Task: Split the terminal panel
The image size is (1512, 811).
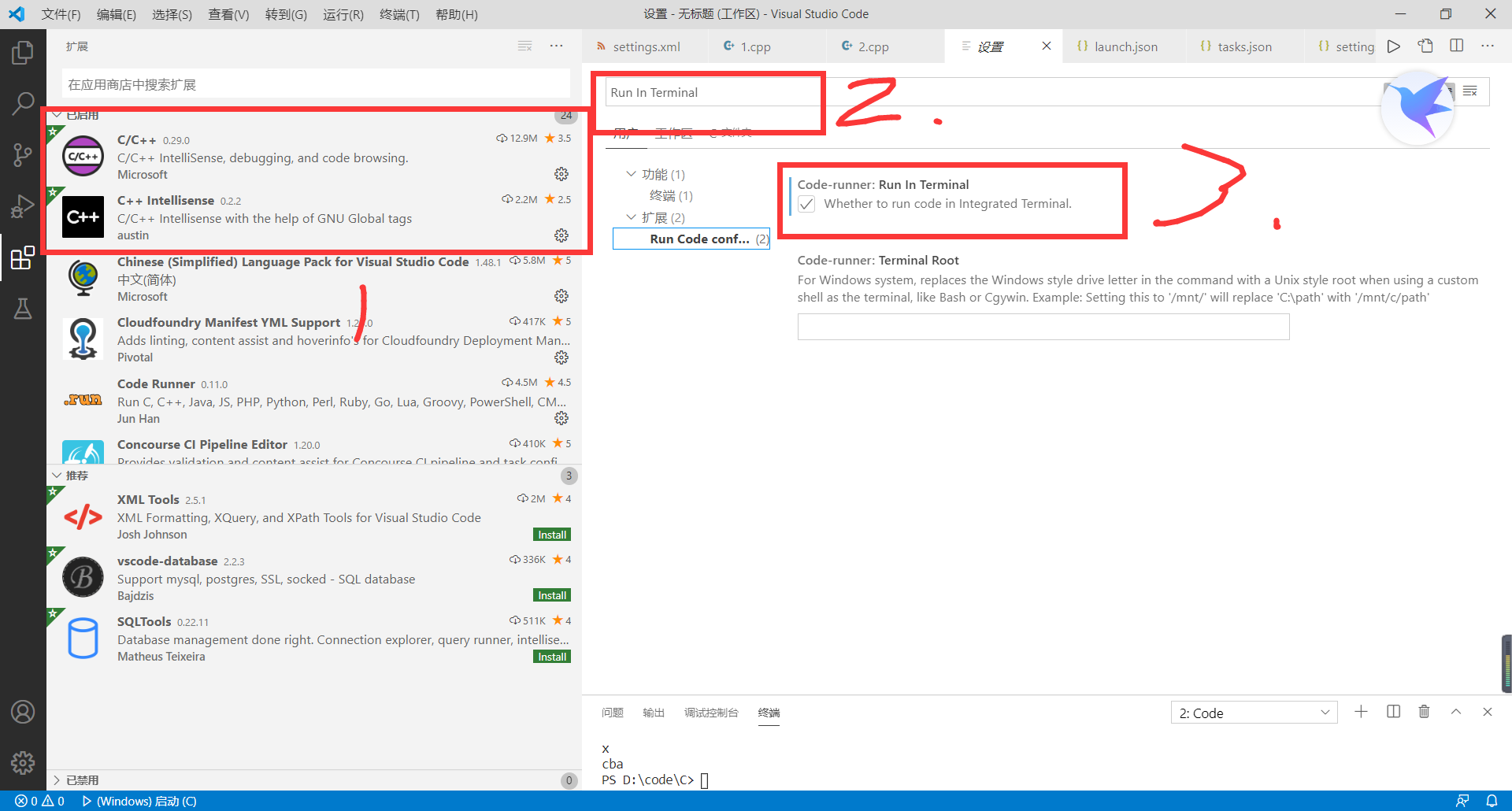Action: coord(1393,712)
